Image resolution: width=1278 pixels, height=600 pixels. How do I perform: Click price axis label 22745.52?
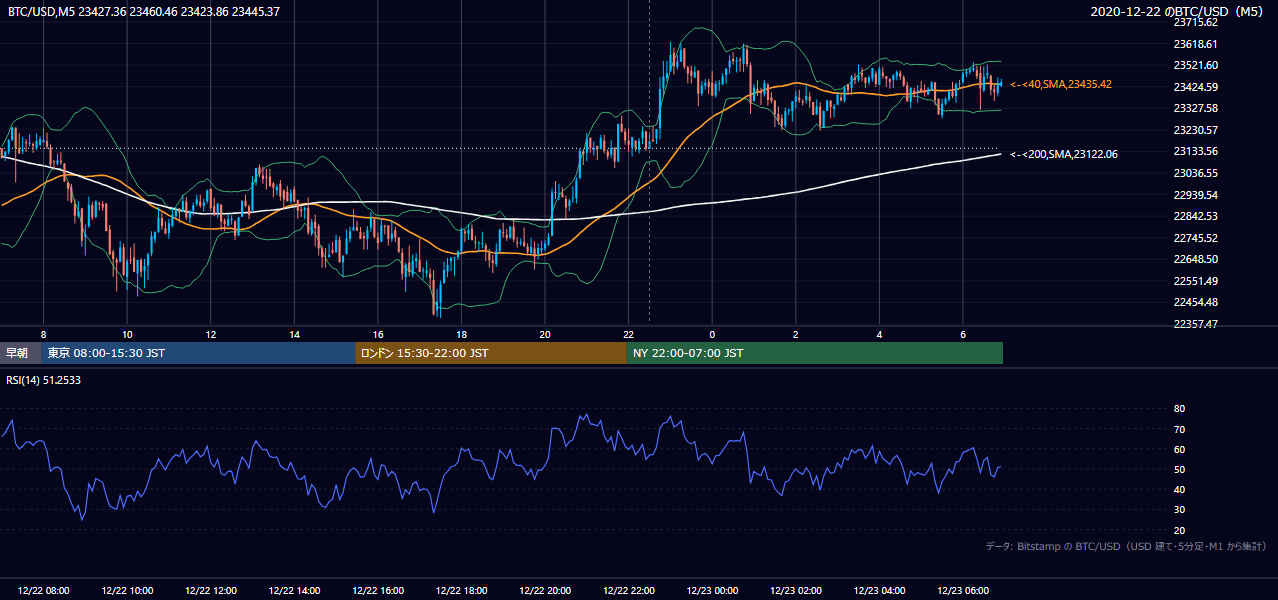coord(1195,238)
